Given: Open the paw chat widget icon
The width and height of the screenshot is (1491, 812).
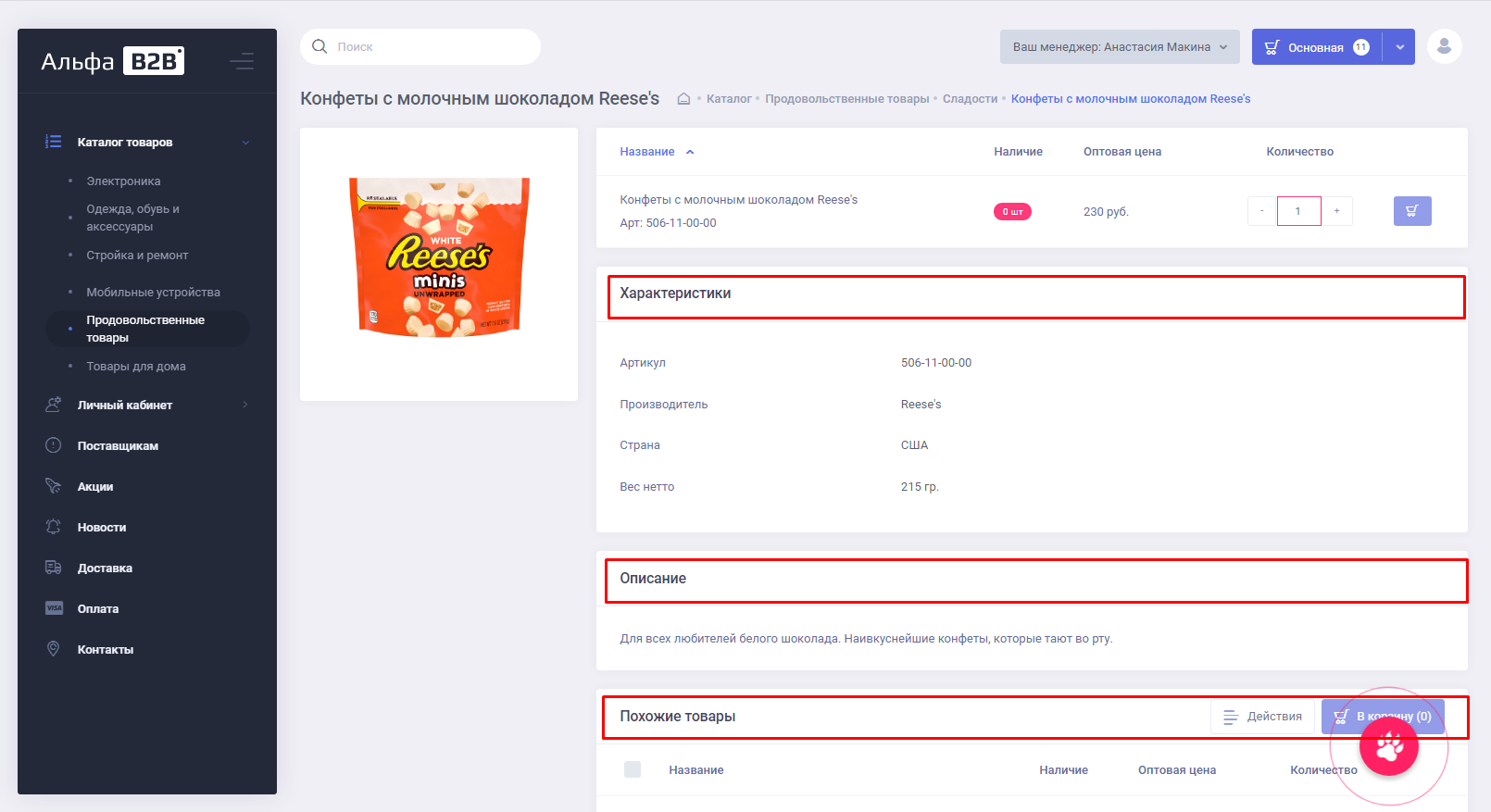Looking at the screenshot, I should coord(1389,746).
